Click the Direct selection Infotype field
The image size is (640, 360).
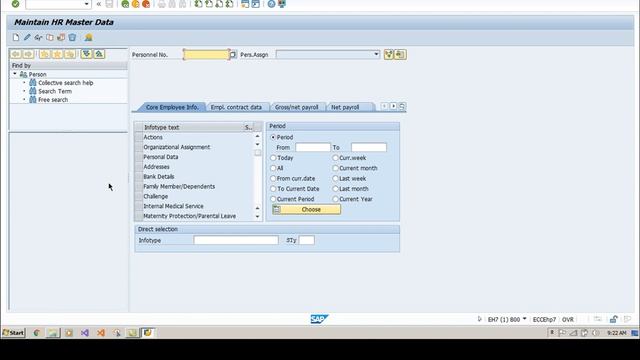pos(236,240)
